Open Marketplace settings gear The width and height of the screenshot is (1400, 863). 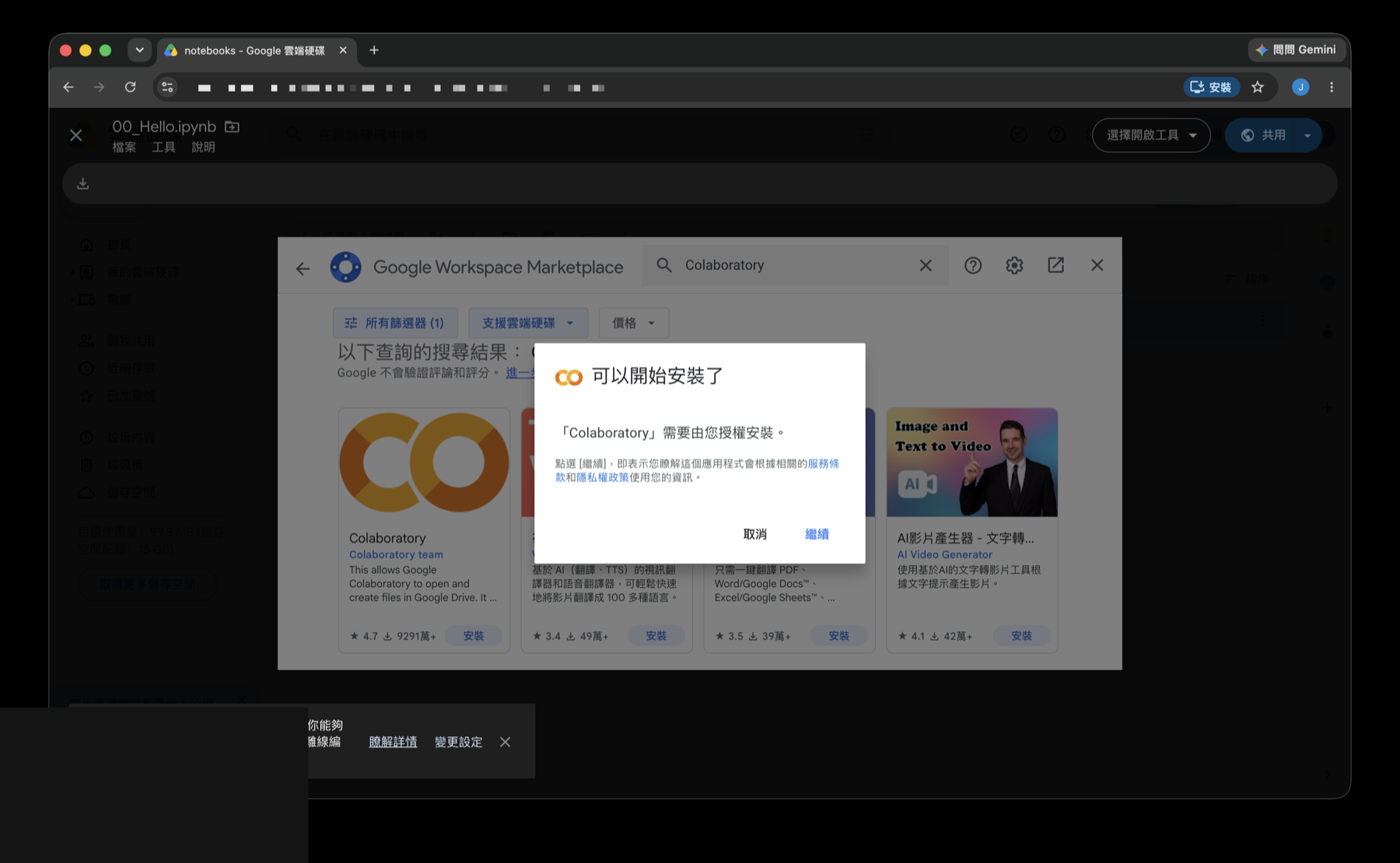(1014, 265)
